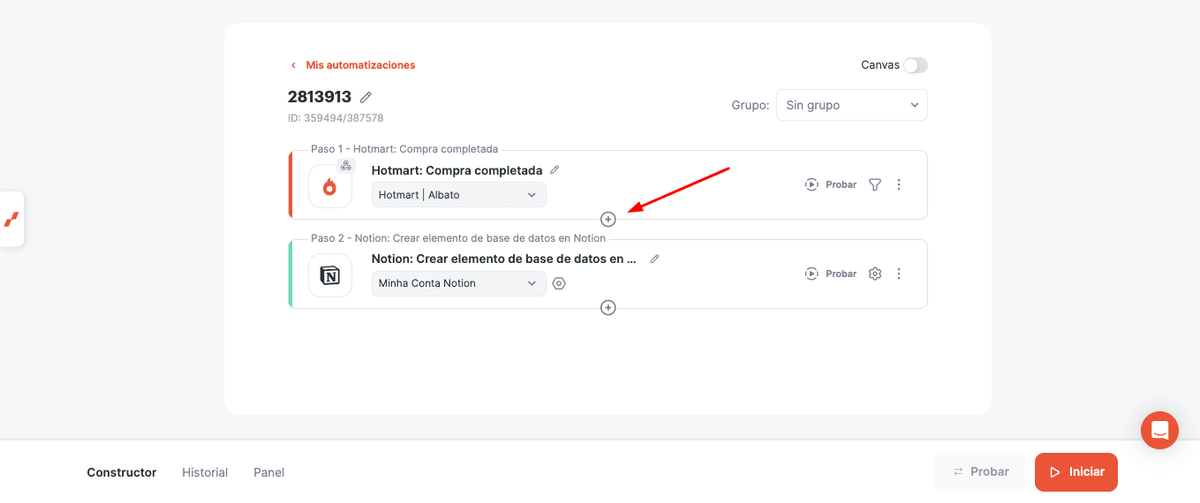Open the Grupo dropdown showing Sin grupo

click(x=852, y=105)
